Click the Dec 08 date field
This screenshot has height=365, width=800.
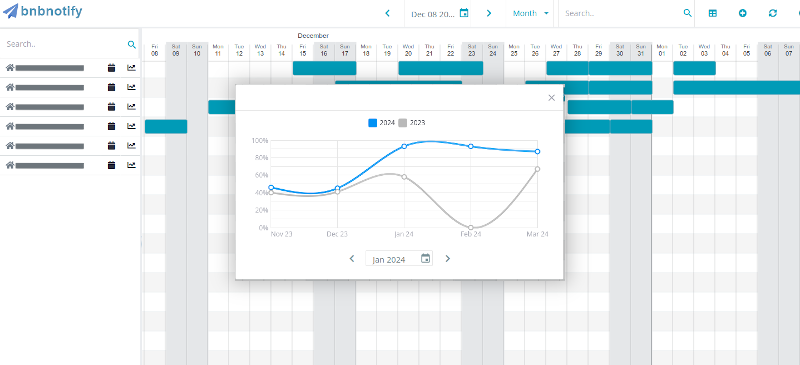pyautogui.click(x=432, y=14)
